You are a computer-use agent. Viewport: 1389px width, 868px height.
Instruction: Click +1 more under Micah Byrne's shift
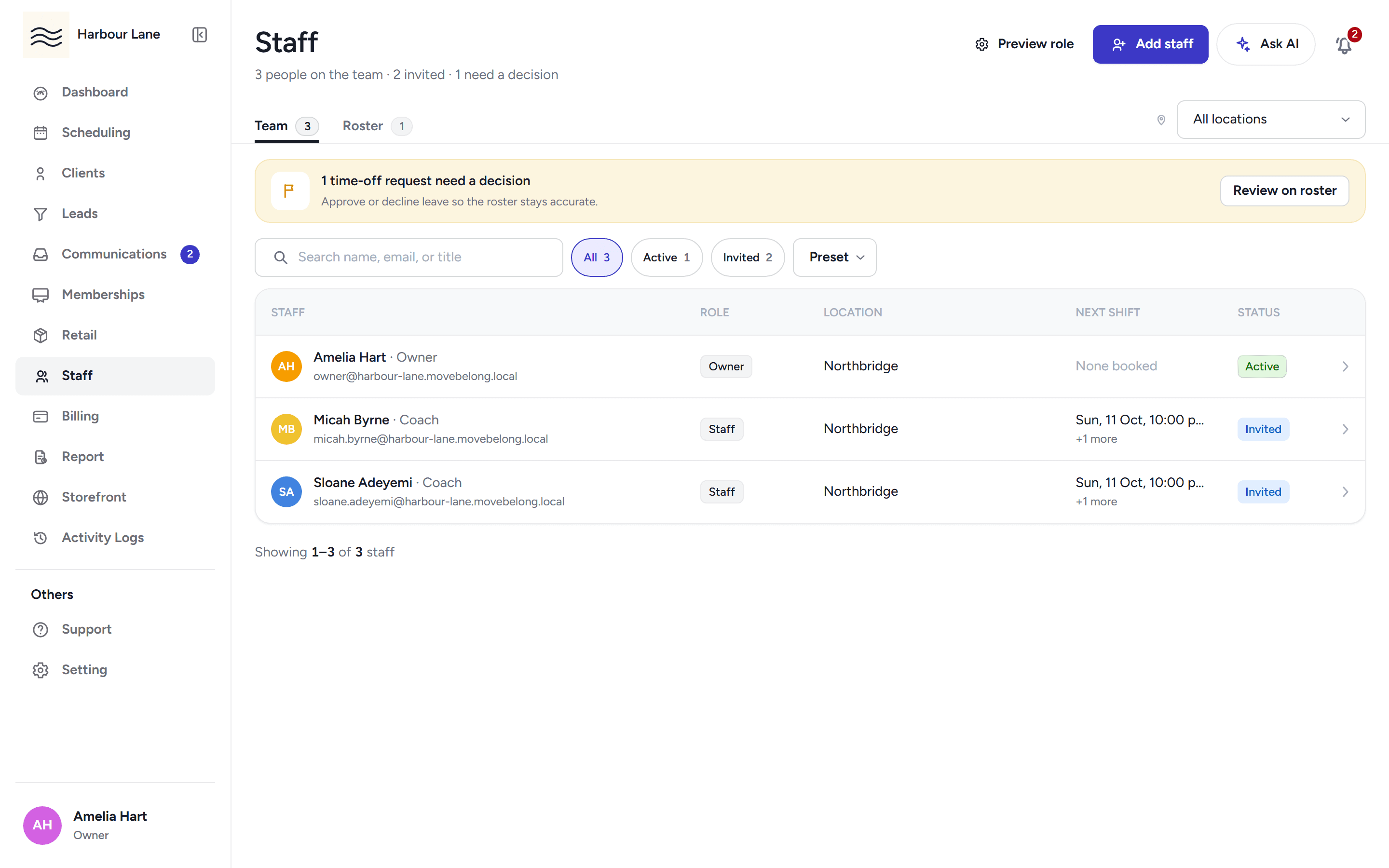[1096, 439]
